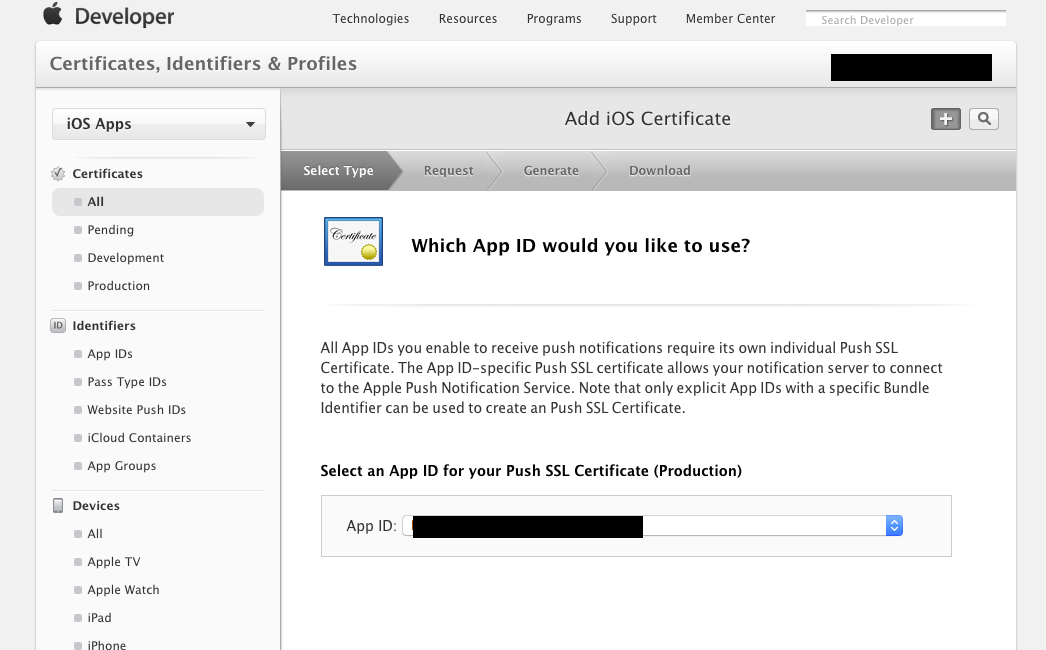
Task: Select Production certificates in sidebar
Action: pyautogui.click(x=118, y=286)
